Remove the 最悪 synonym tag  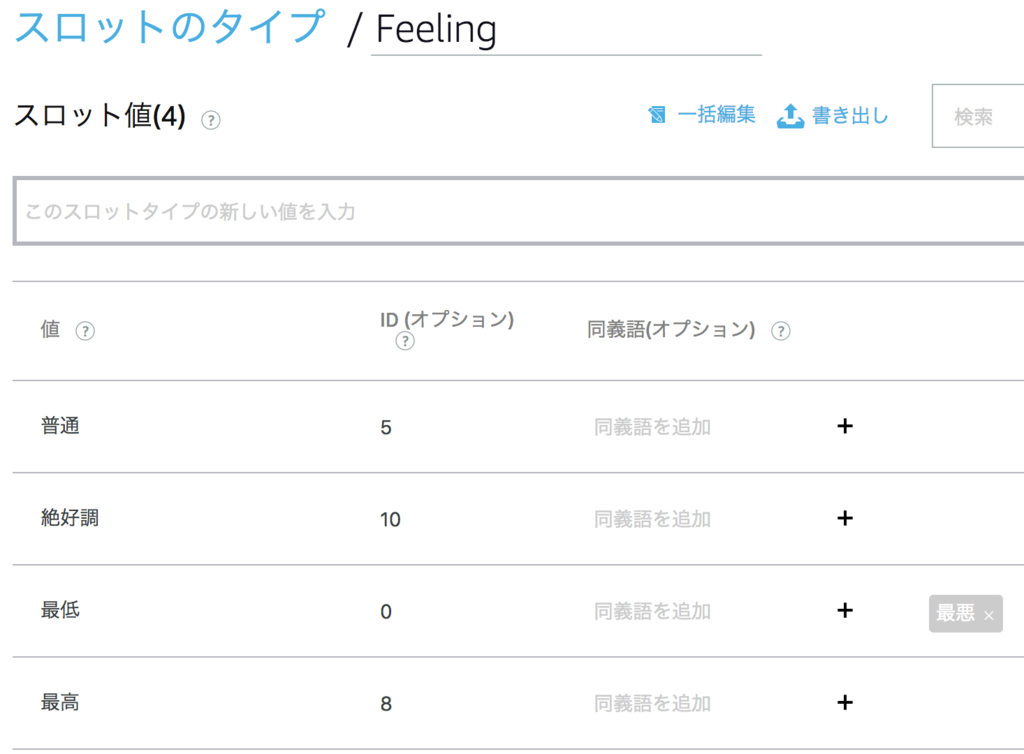click(x=989, y=616)
